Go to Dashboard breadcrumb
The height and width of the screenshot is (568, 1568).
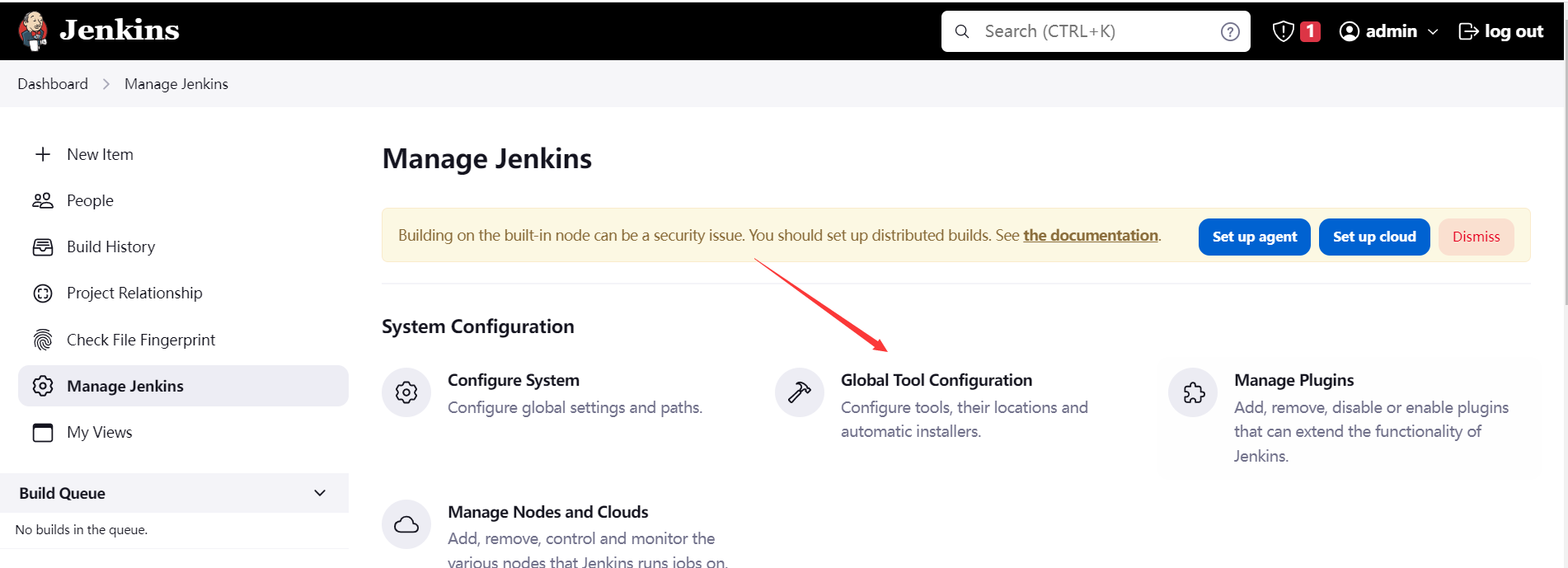pyautogui.click(x=53, y=84)
